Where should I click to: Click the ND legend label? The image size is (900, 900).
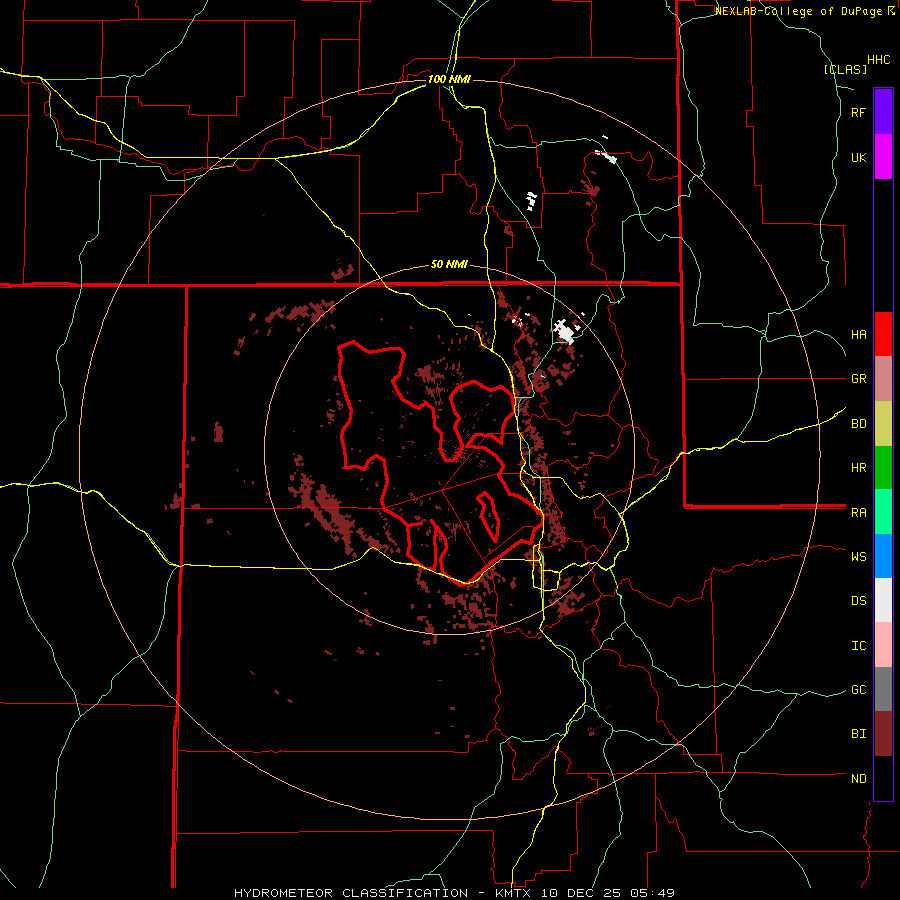point(858,779)
